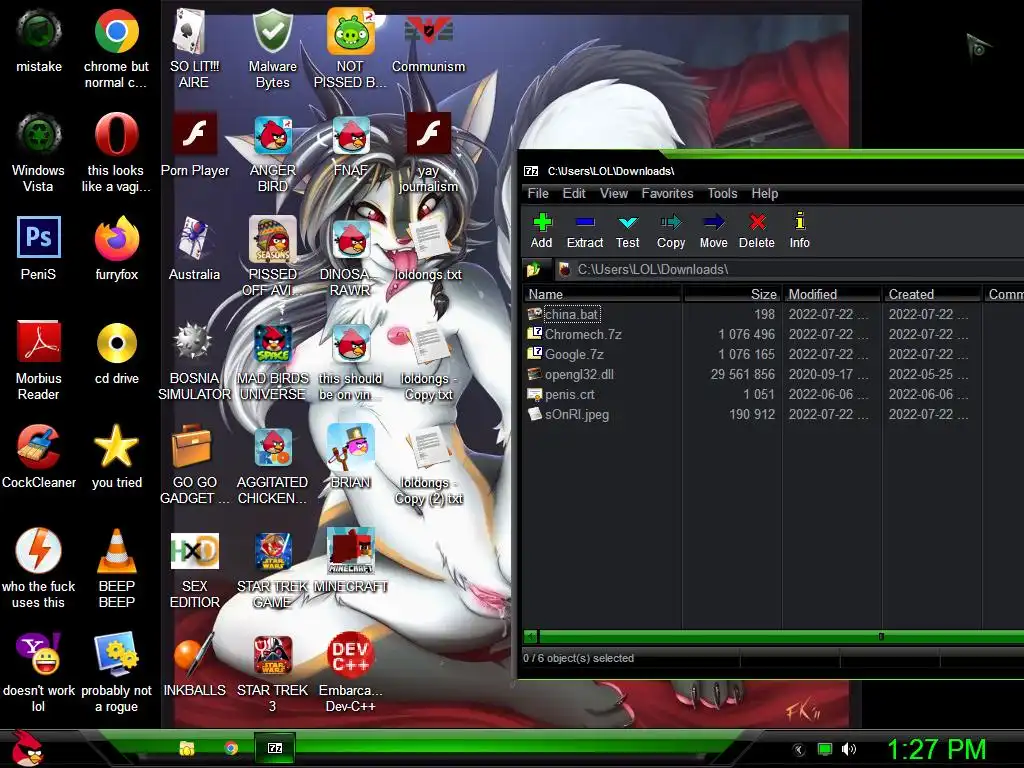This screenshot has height=768, width=1024.
Task: Open the Info toolbar button
Action: click(799, 231)
